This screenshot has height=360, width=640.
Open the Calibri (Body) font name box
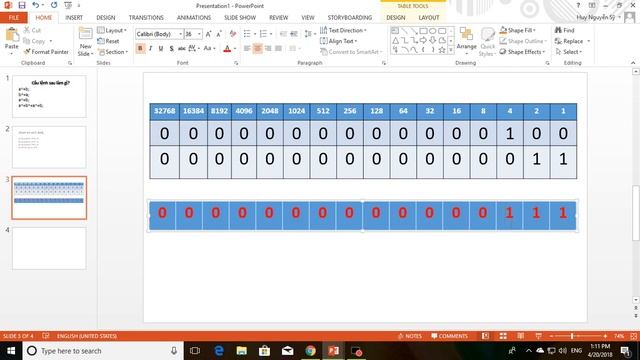159,34
